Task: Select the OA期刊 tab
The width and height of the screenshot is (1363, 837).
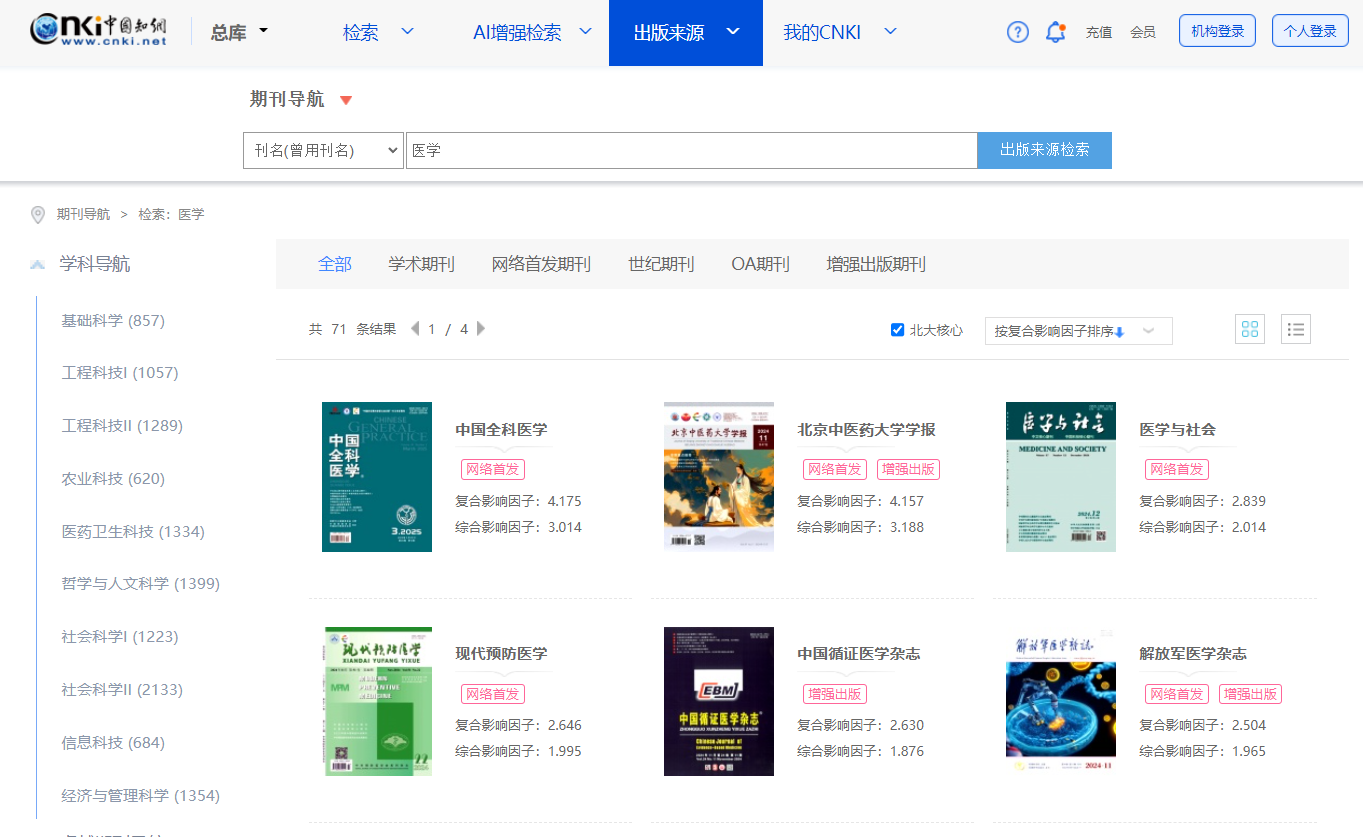Action: [760, 264]
